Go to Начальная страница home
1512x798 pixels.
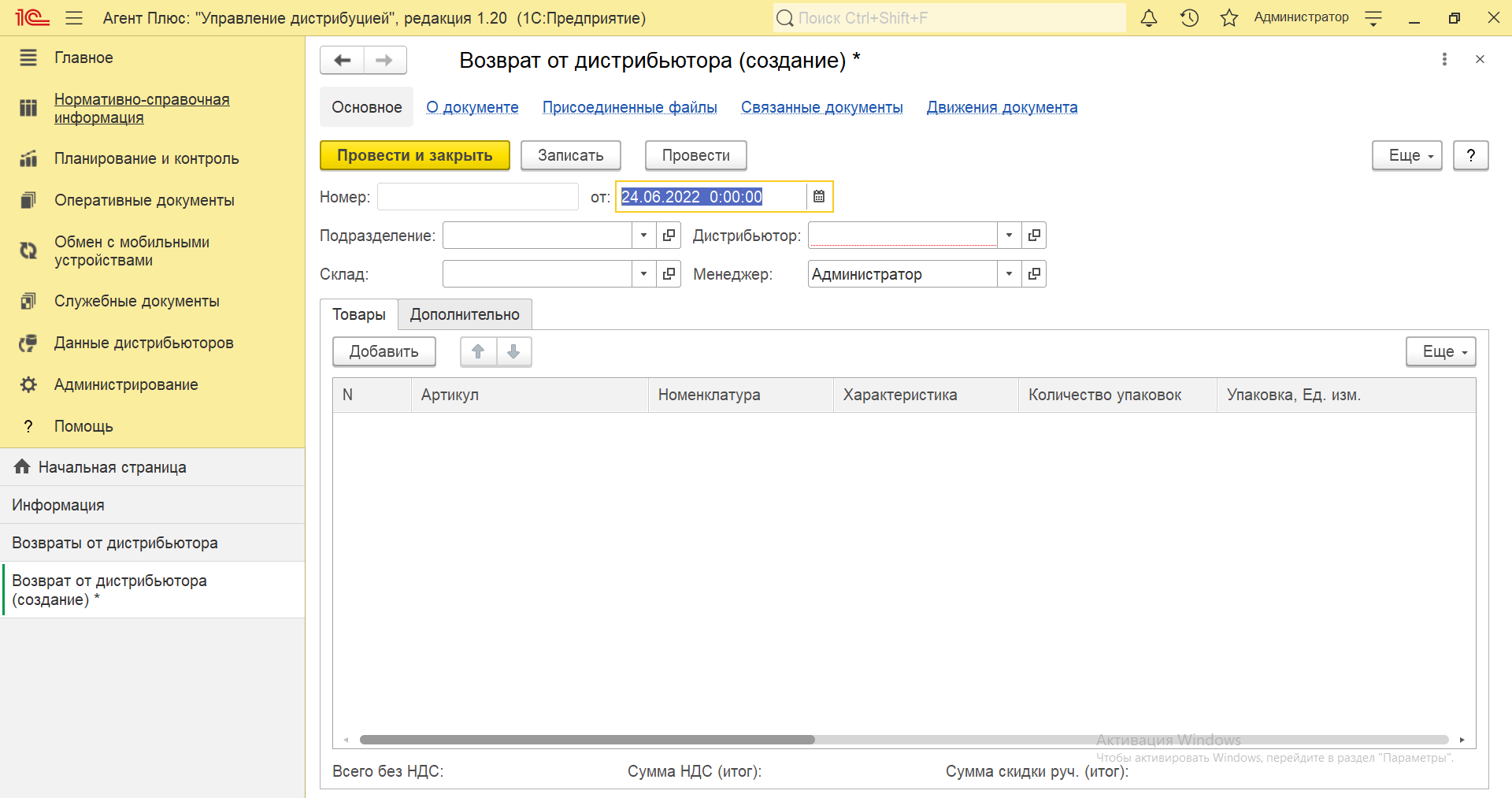pos(152,467)
